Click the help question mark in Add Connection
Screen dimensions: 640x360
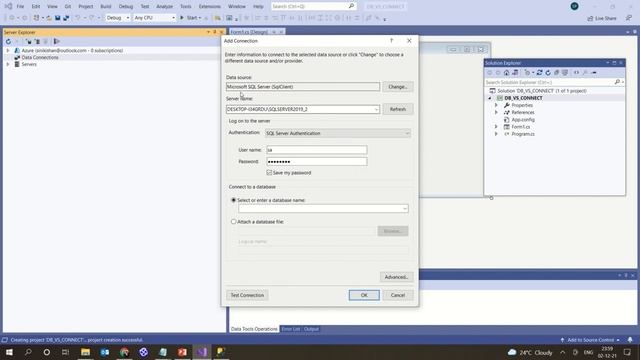click(x=391, y=41)
